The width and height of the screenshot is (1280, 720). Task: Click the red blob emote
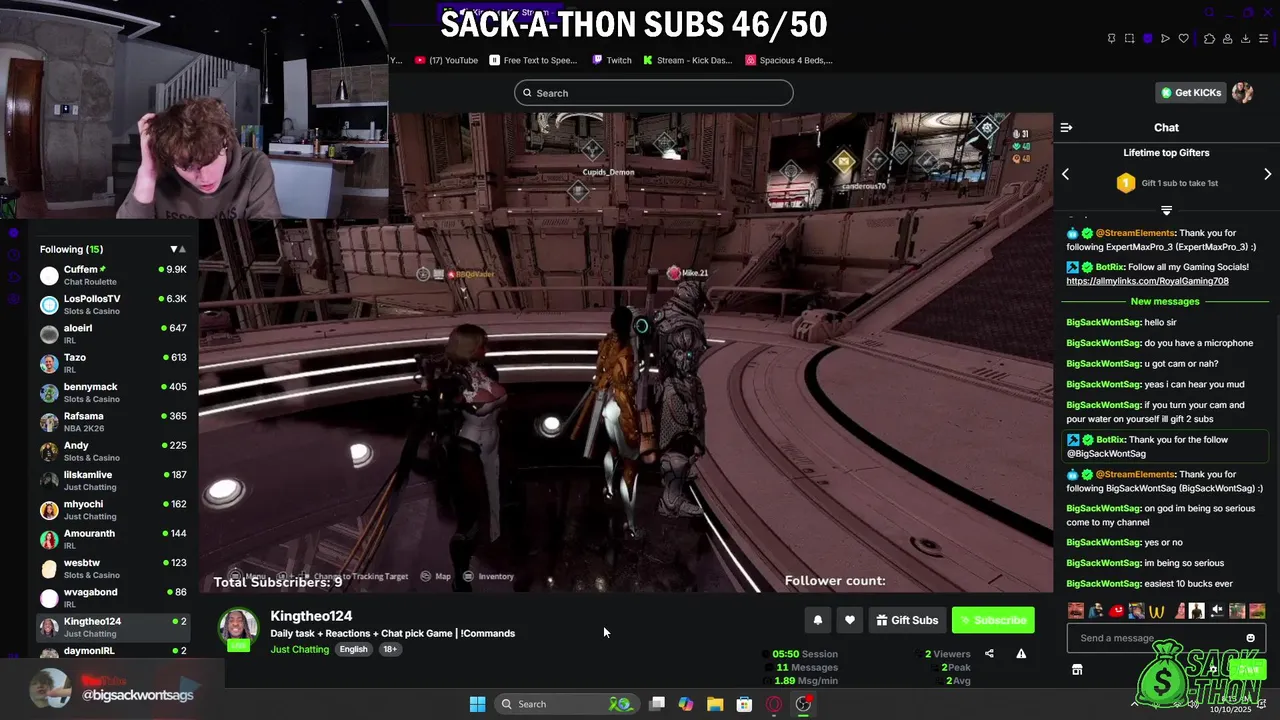1117,611
